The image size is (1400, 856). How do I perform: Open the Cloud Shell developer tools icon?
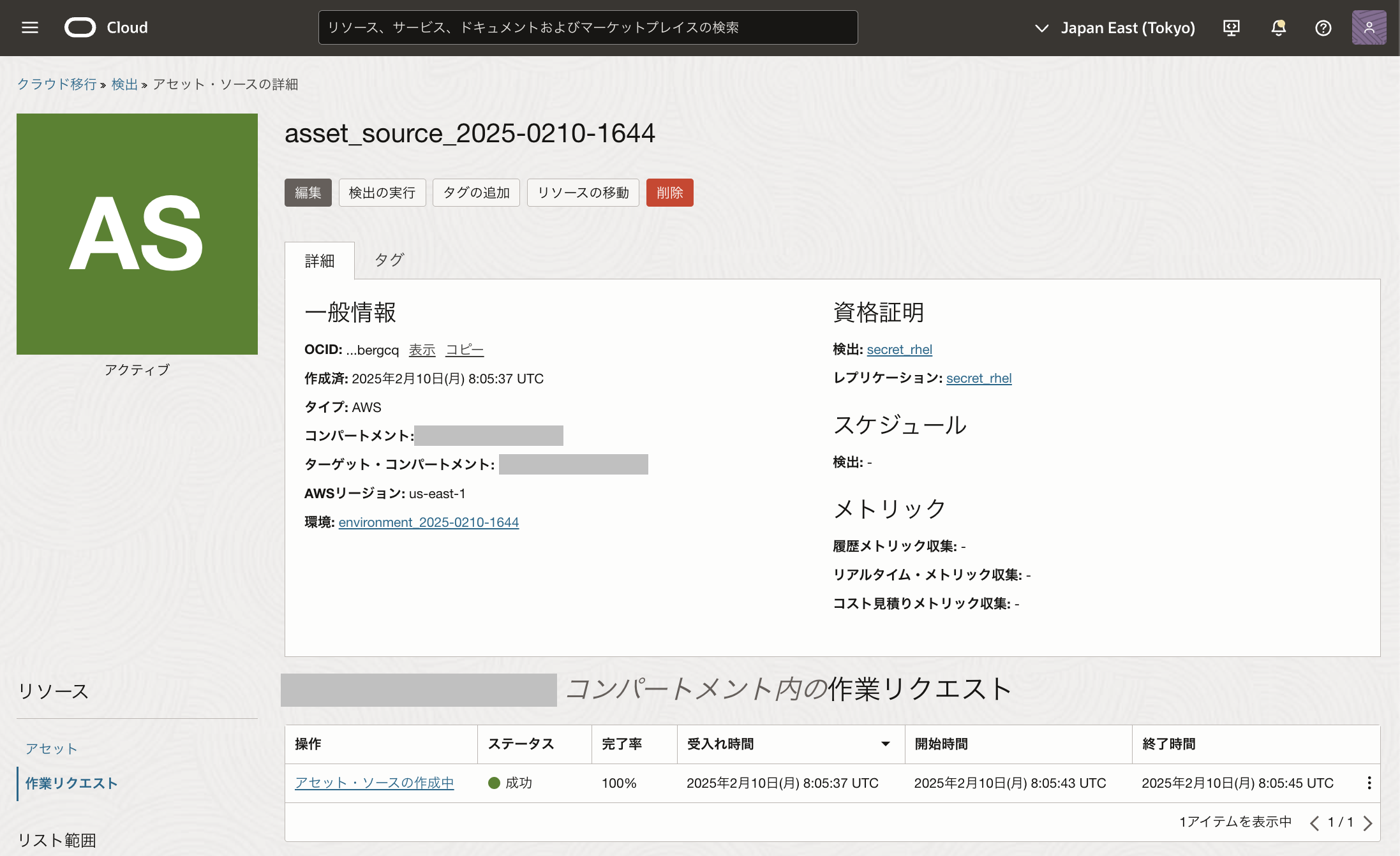pyautogui.click(x=1231, y=27)
